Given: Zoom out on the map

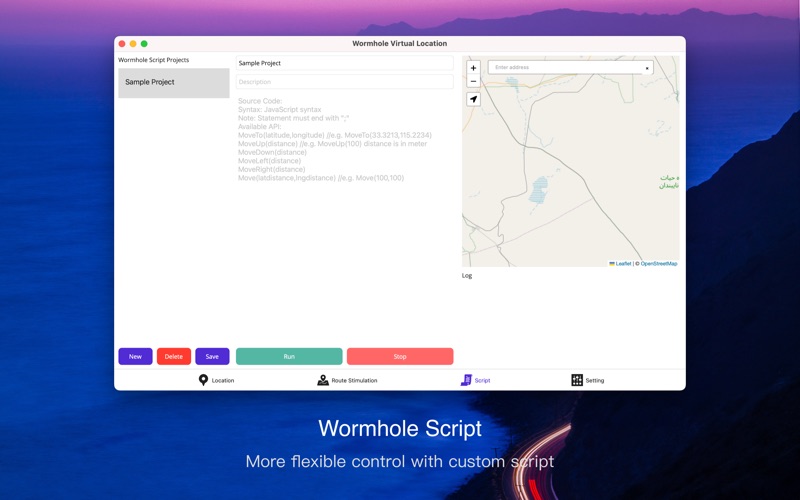Looking at the screenshot, I should pos(473,82).
